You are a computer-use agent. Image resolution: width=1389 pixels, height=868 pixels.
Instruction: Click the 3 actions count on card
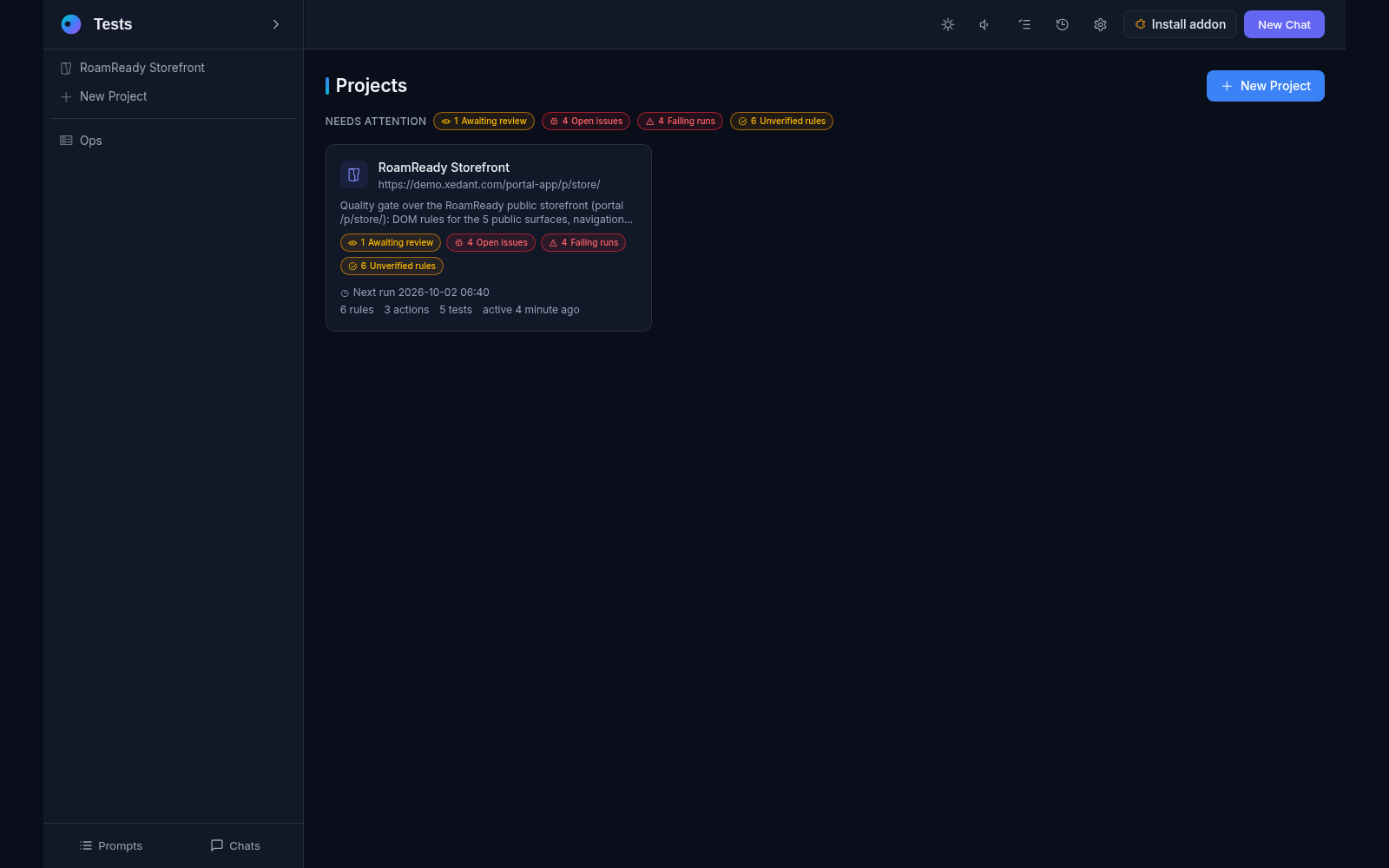tap(406, 310)
